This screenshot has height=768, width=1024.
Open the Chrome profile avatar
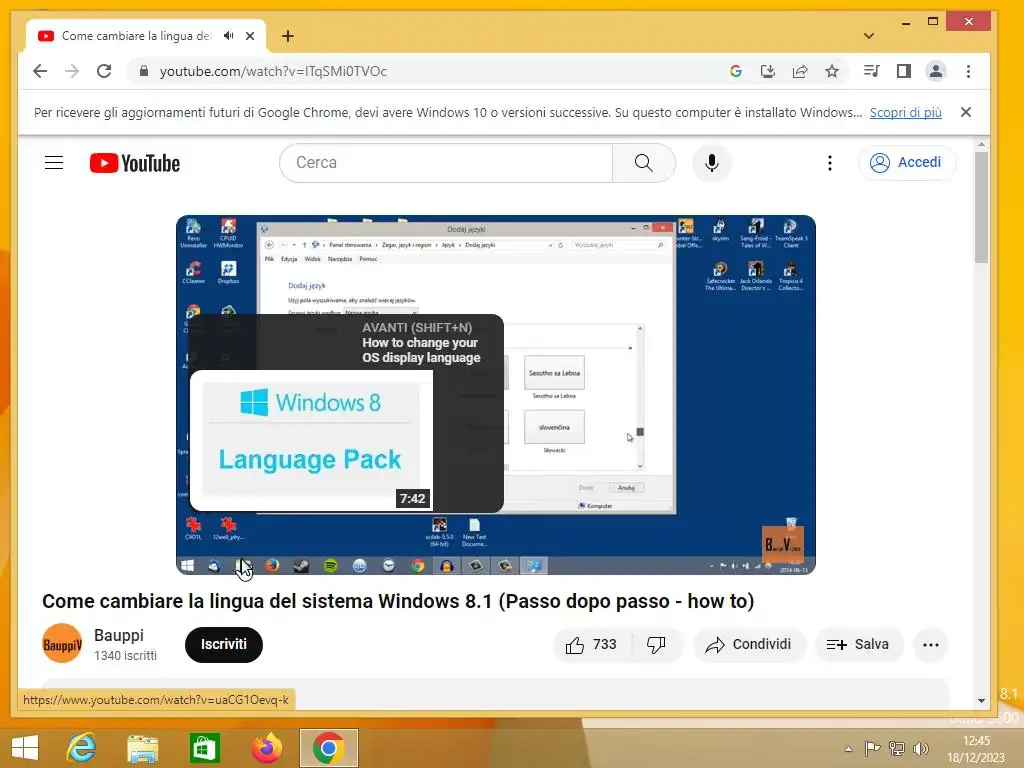click(936, 71)
